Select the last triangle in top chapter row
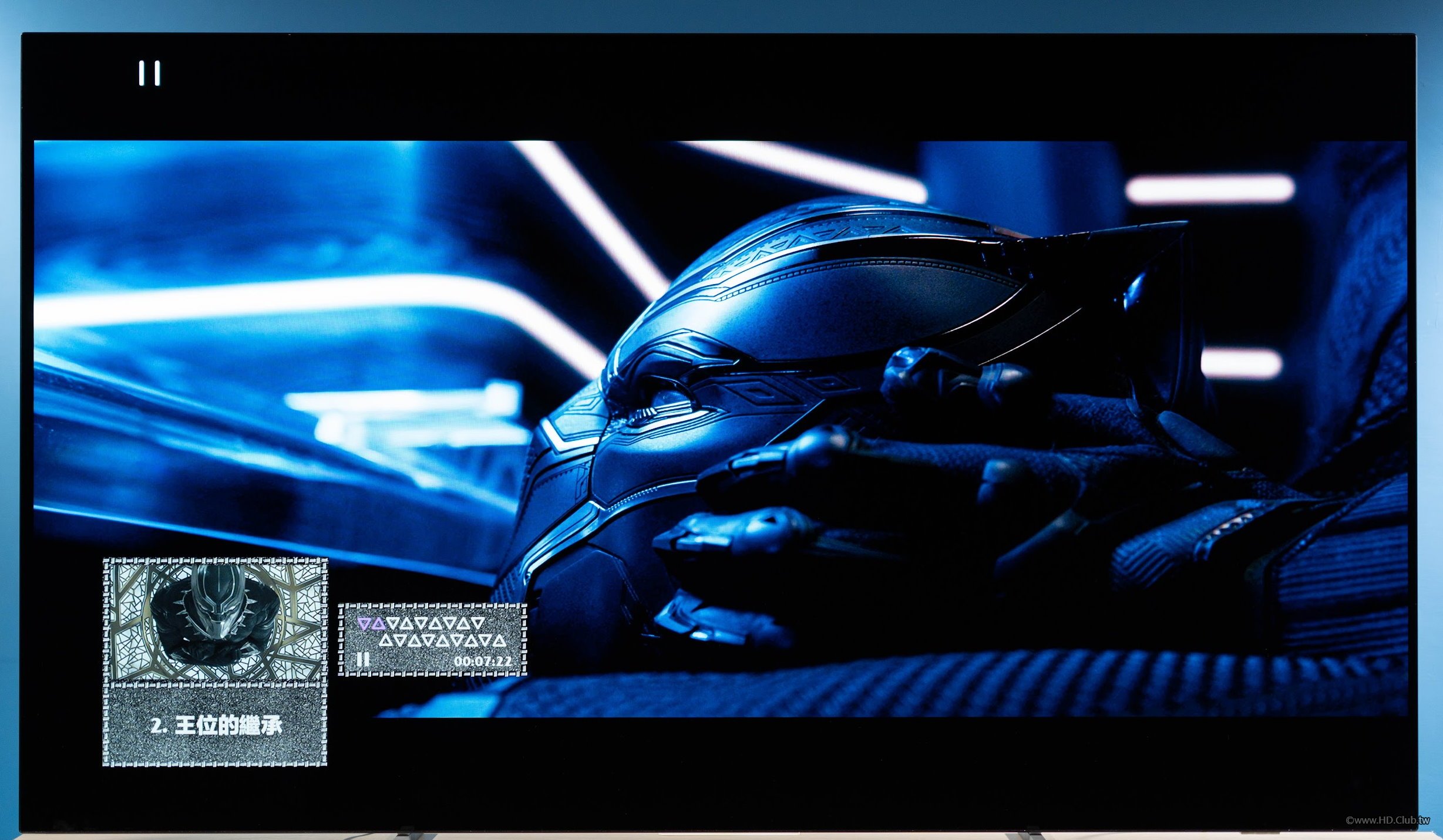The width and height of the screenshot is (1443, 840). (477, 623)
